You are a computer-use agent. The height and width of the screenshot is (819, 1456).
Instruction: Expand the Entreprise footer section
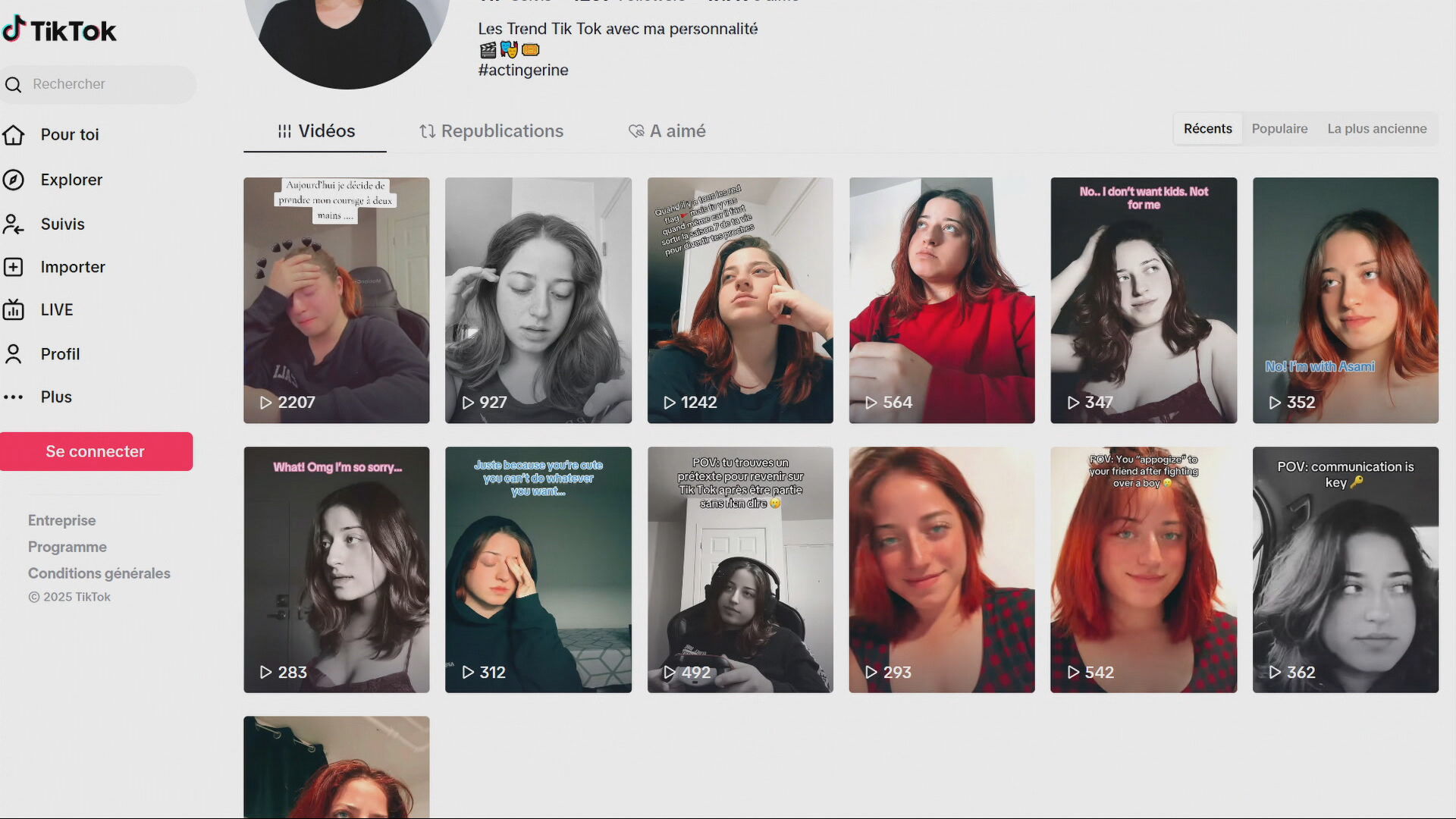coord(62,520)
